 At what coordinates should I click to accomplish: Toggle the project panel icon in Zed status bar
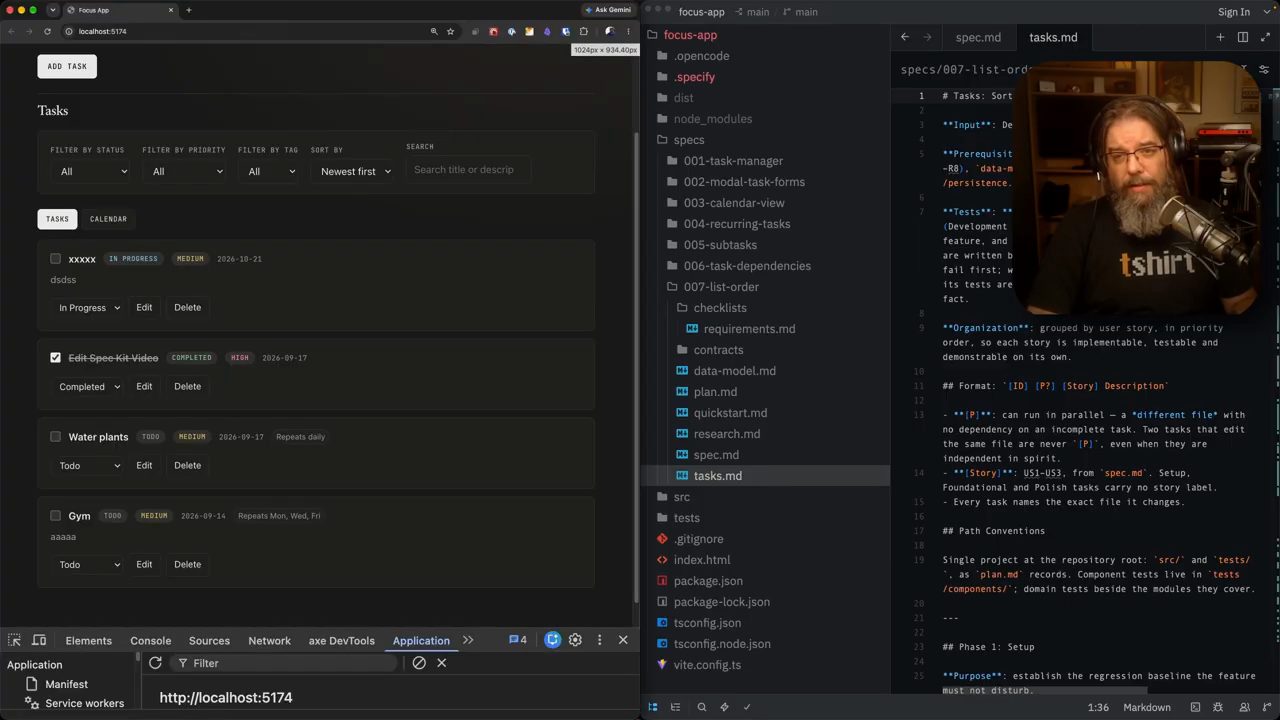pyautogui.click(x=653, y=707)
